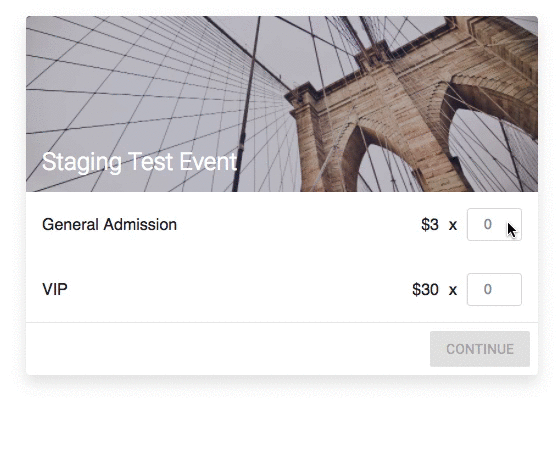Image resolution: width=560 pixels, height=468 pixels.
Task: Click the VIP ticket label
Action: coord(55,289)
